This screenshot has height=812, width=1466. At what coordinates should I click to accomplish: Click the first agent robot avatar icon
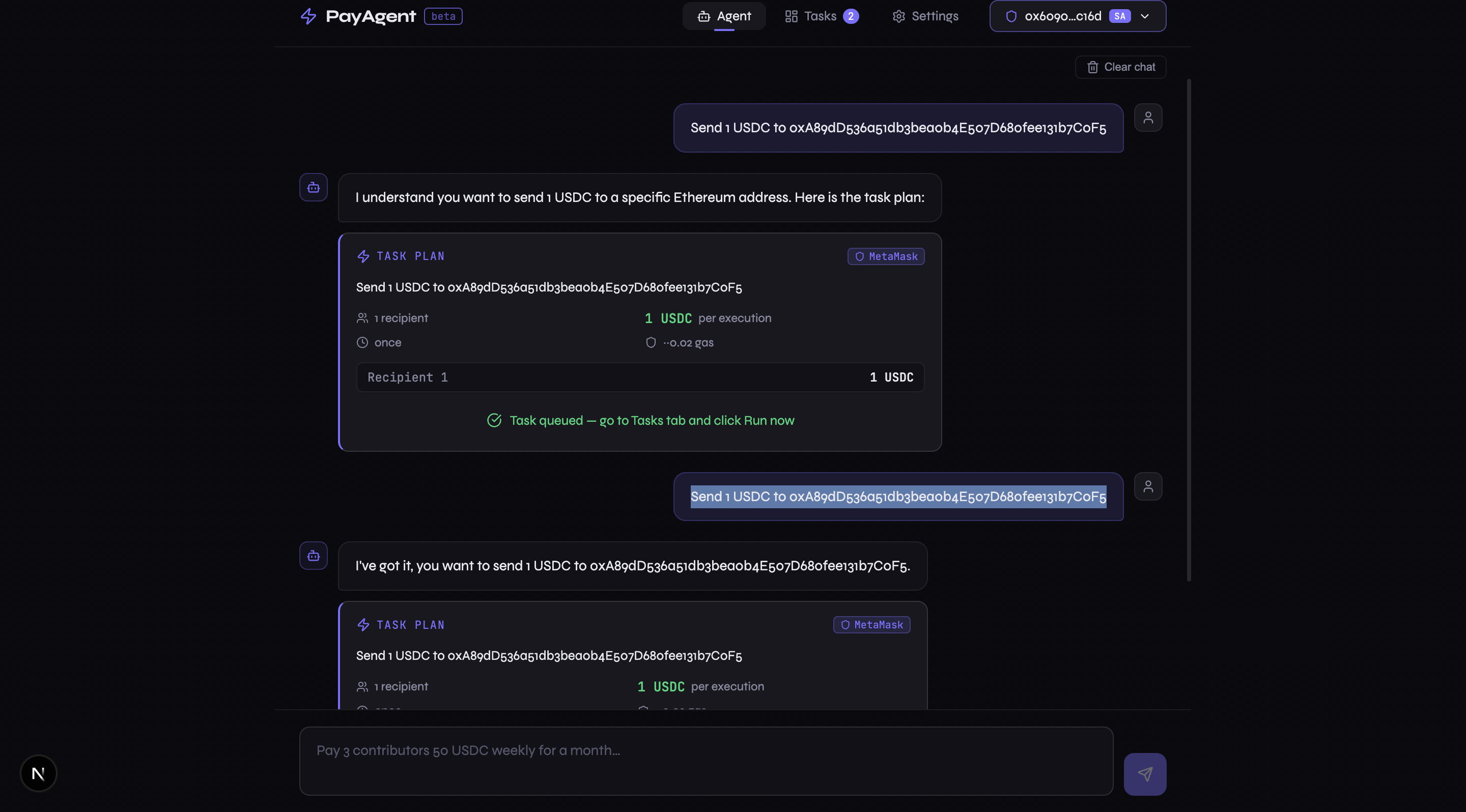coord(314,187)
